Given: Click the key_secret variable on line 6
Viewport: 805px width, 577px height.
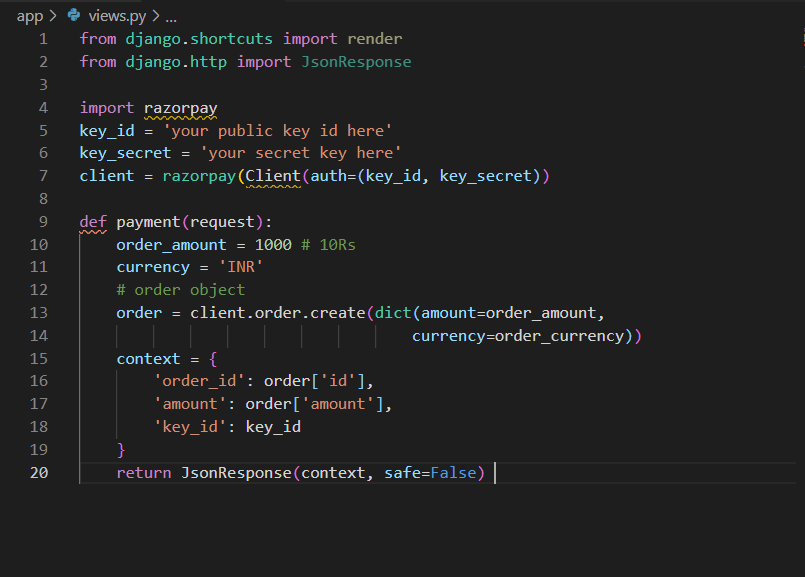Looking at the screenshot, I should tap(125, 152).
